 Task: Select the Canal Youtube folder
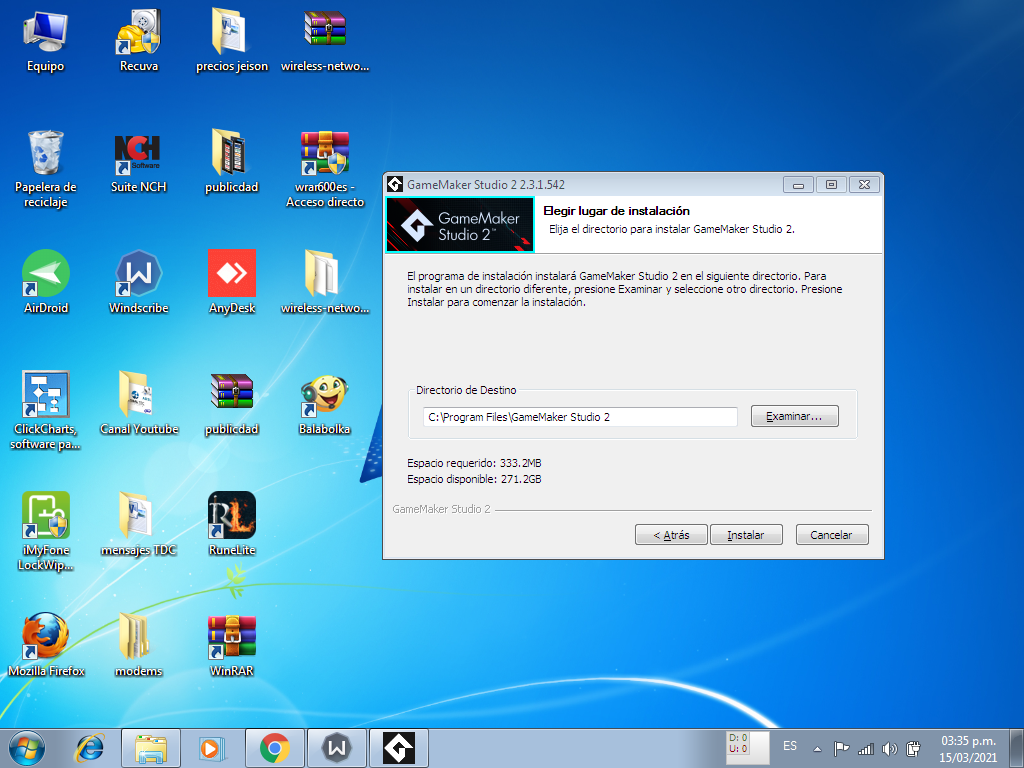(138, 404)
